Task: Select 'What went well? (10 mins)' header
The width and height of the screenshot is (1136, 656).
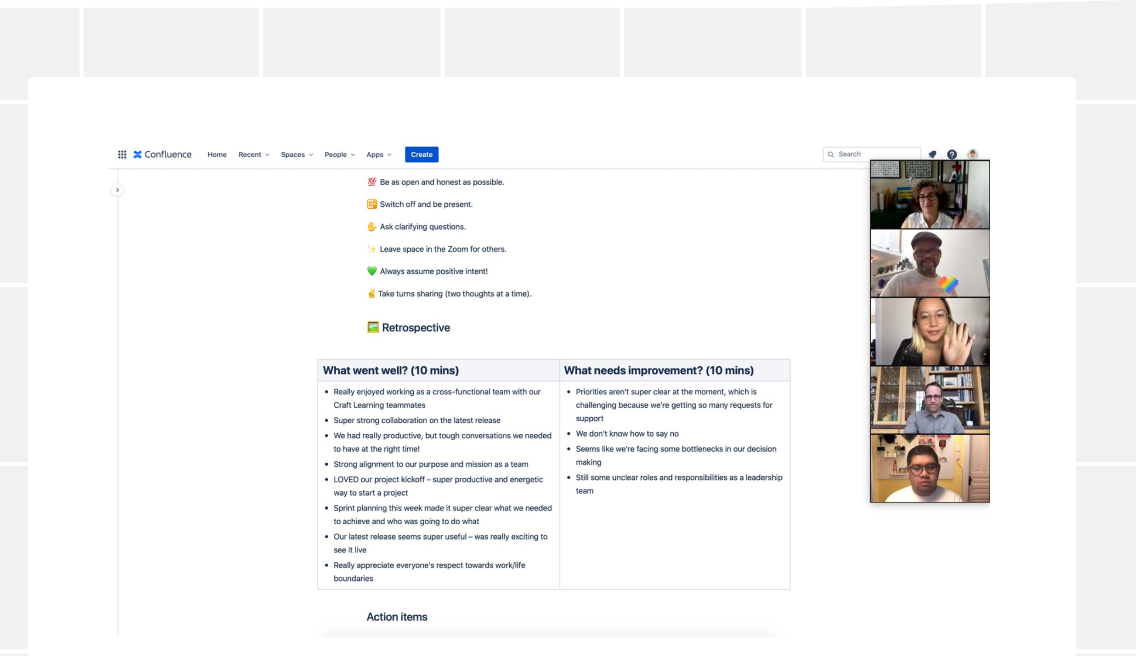Action: (x=390, y=370)
